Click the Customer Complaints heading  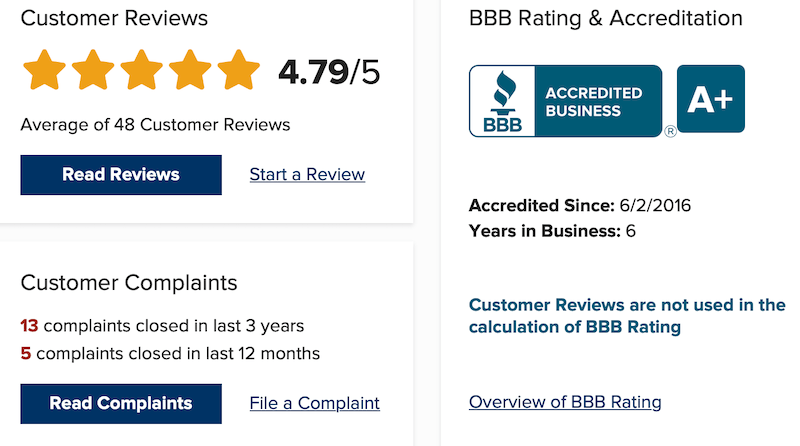click(x=129, y=283)
